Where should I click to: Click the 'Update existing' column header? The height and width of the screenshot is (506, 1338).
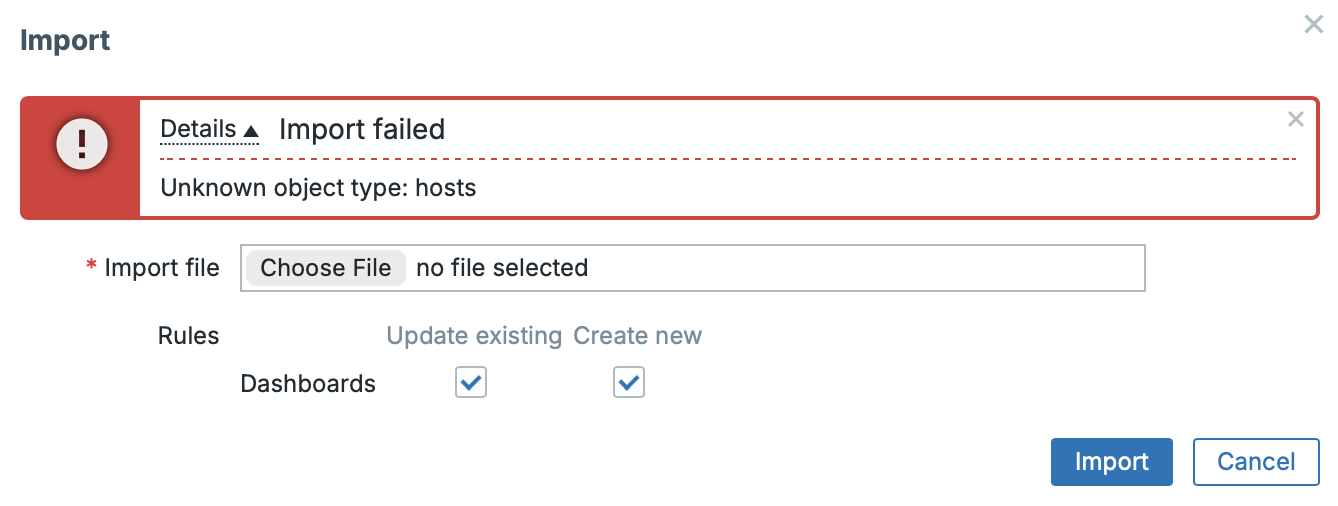tap(474, 336)
